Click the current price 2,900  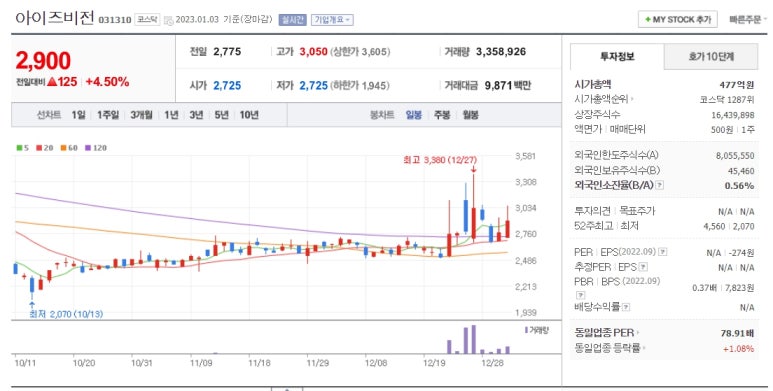[43, 61]
